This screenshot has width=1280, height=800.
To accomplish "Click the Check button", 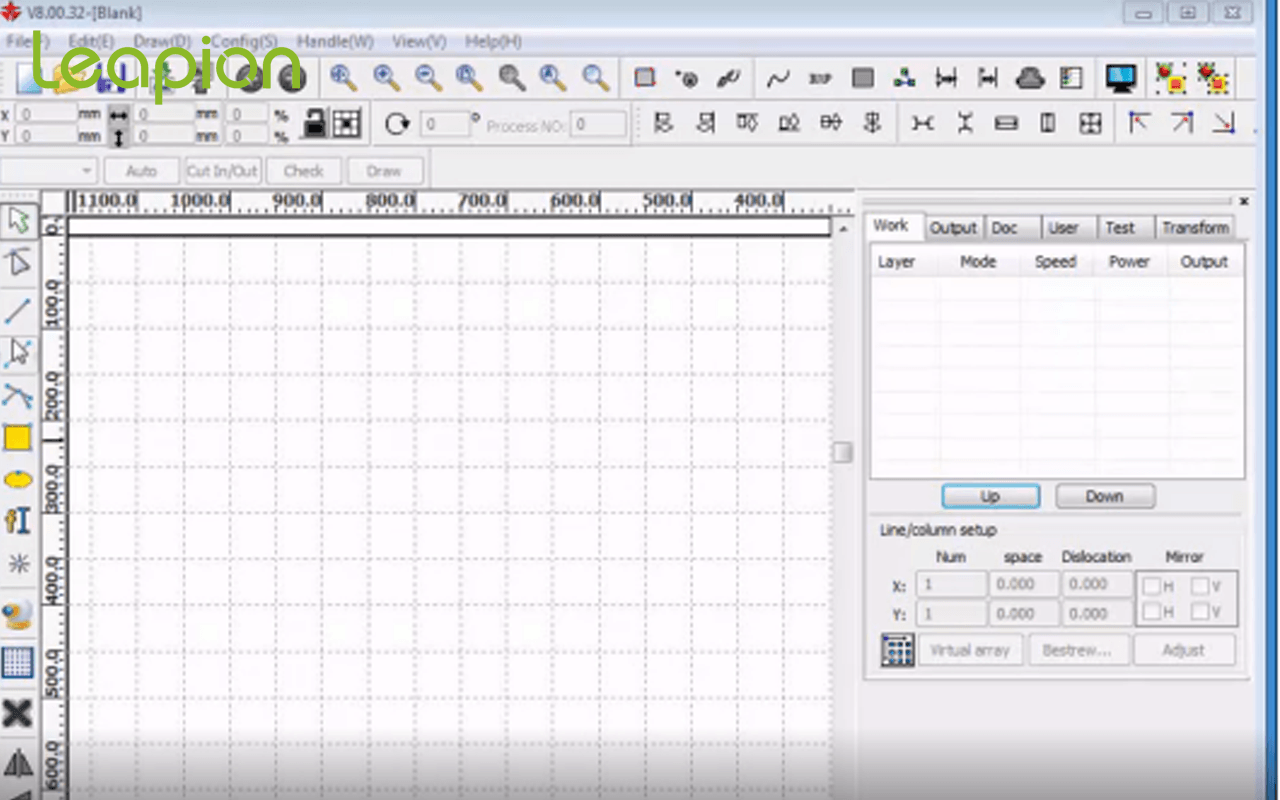I will click(x=303, y=171).
